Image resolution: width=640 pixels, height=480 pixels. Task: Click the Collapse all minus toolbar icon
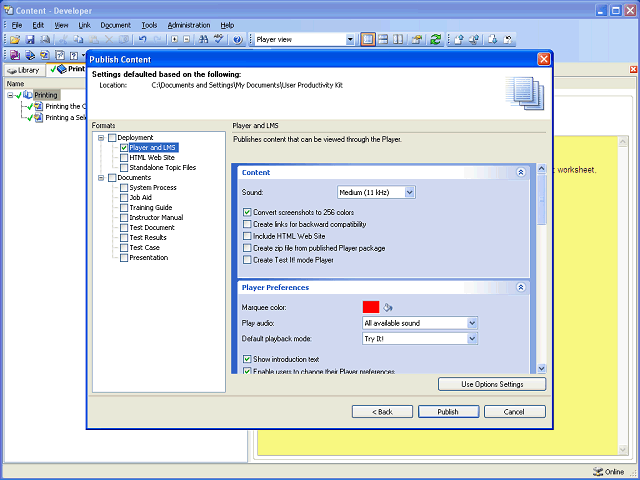(187, 40)
